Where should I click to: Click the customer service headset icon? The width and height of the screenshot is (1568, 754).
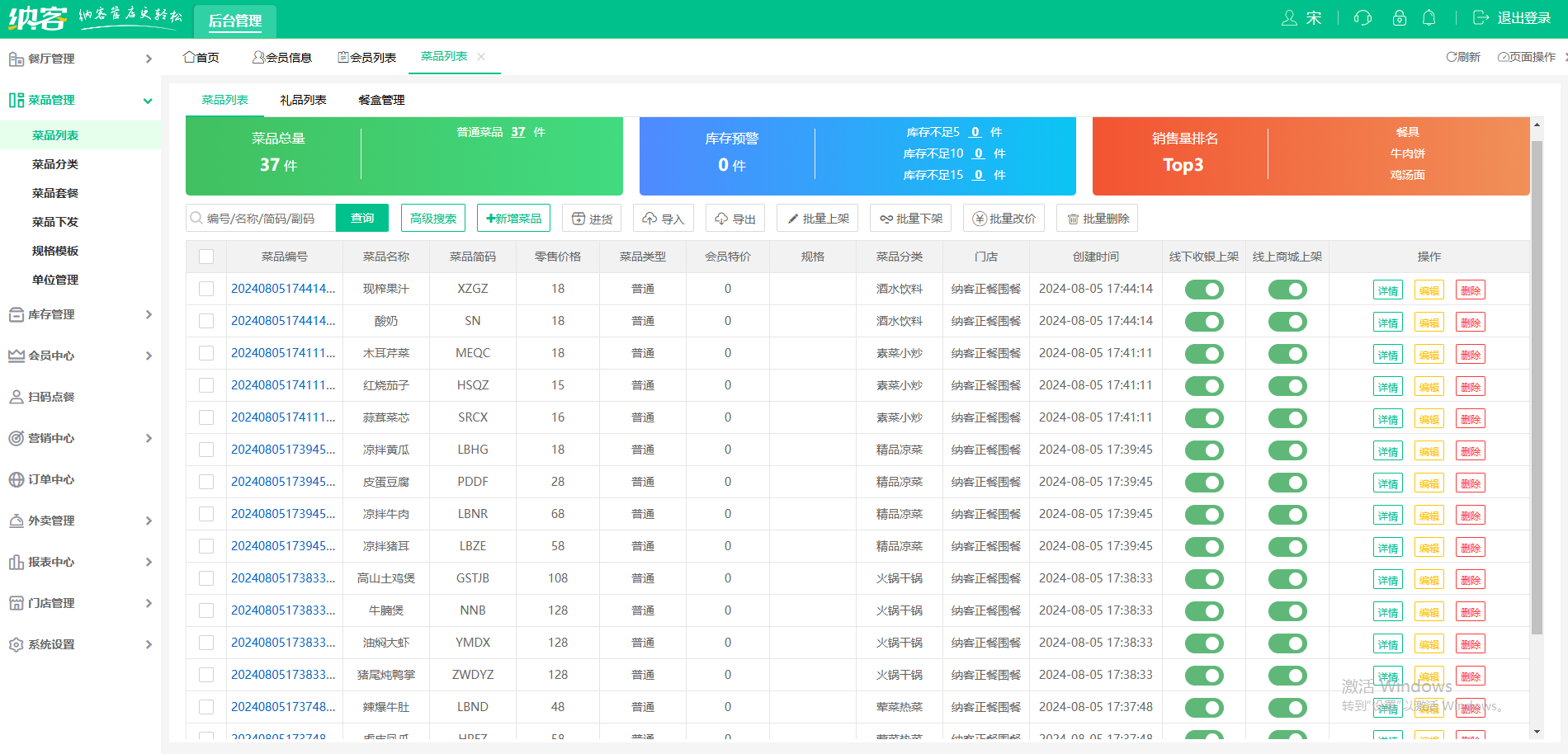[x=1363, y=18]
